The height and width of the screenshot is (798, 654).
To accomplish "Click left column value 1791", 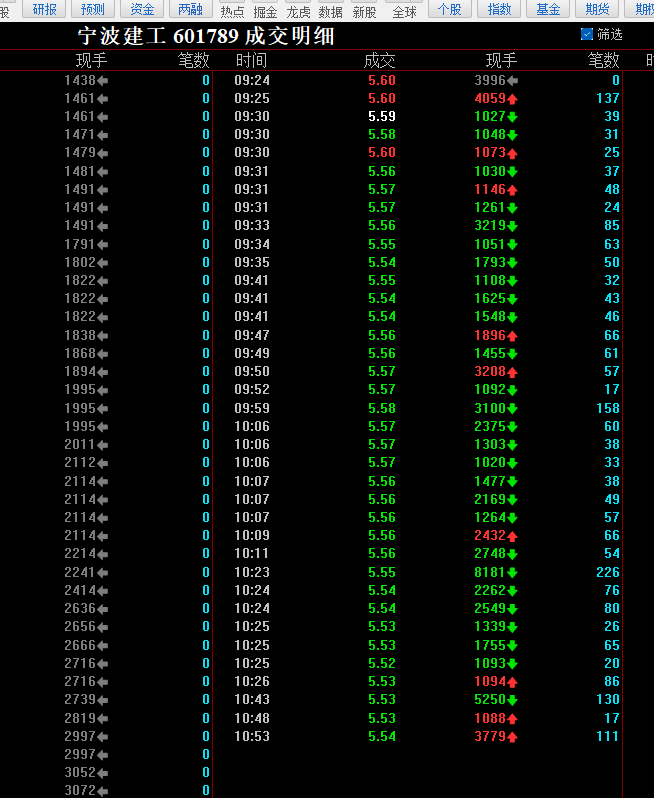I will coord(80,244).
